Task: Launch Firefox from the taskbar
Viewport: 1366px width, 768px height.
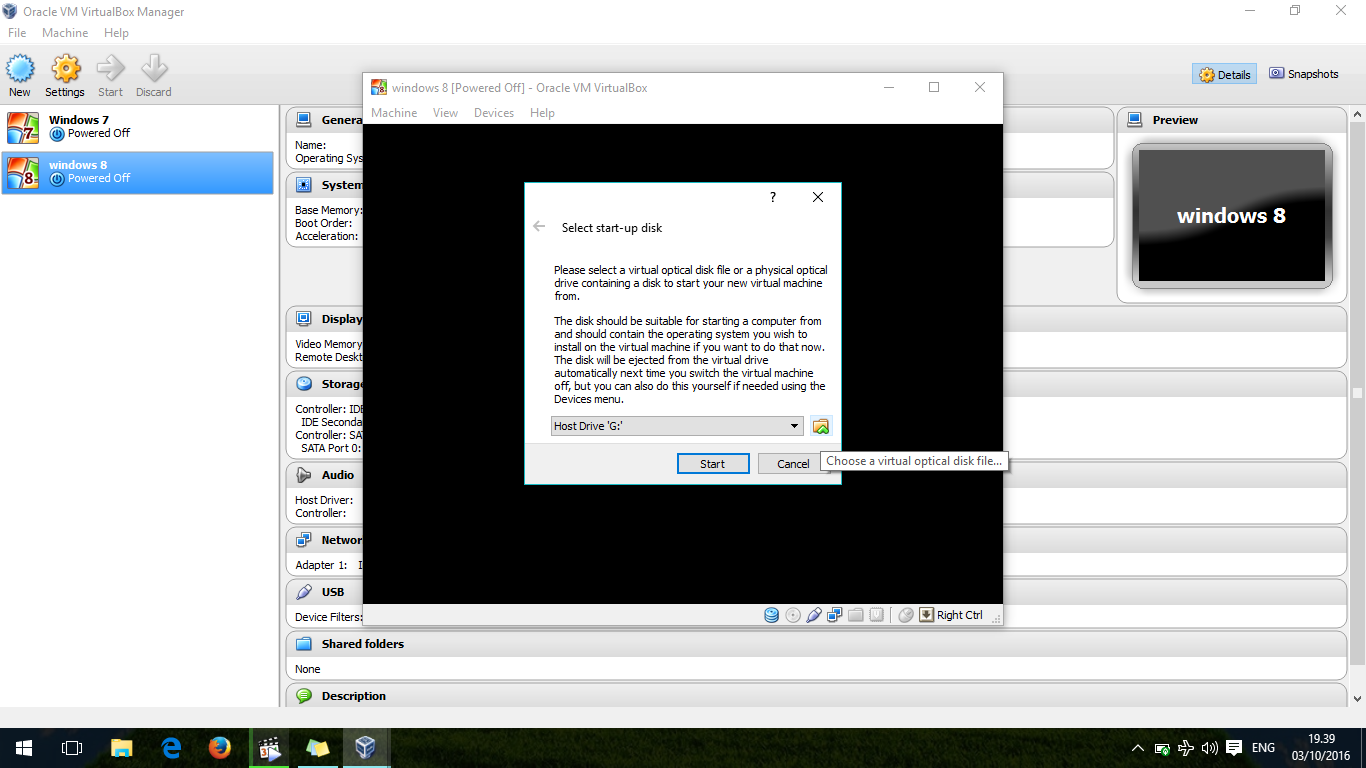Action: pyautogui.click(x=220, y=748)
